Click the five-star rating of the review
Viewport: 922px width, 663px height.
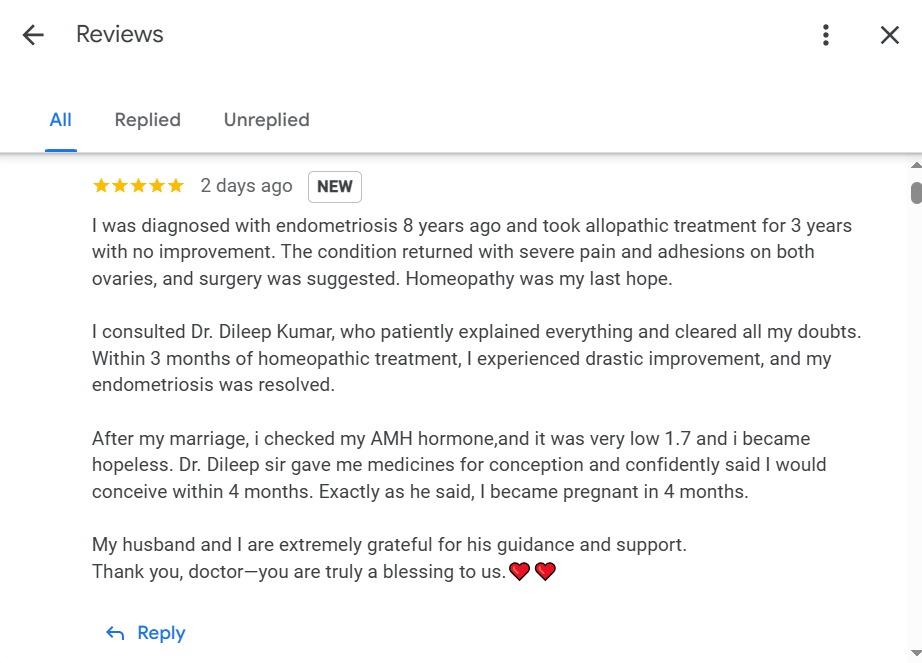click(138, 186)
